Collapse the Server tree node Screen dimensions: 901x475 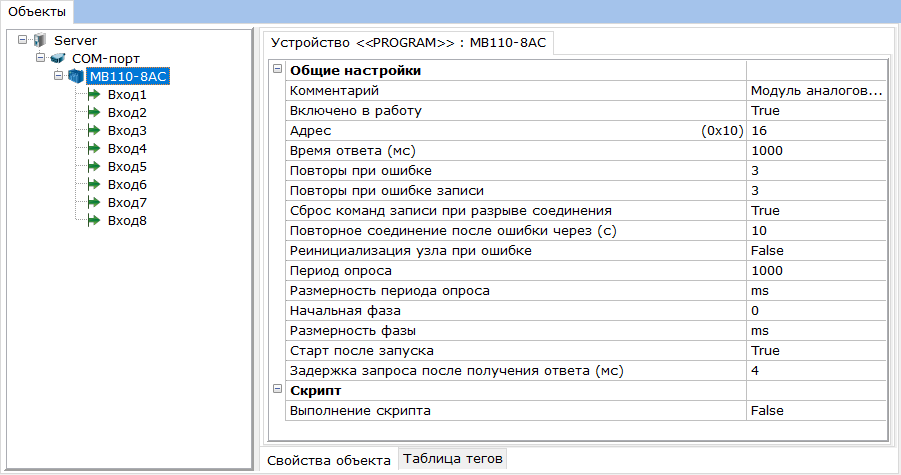tap(22, 41)
